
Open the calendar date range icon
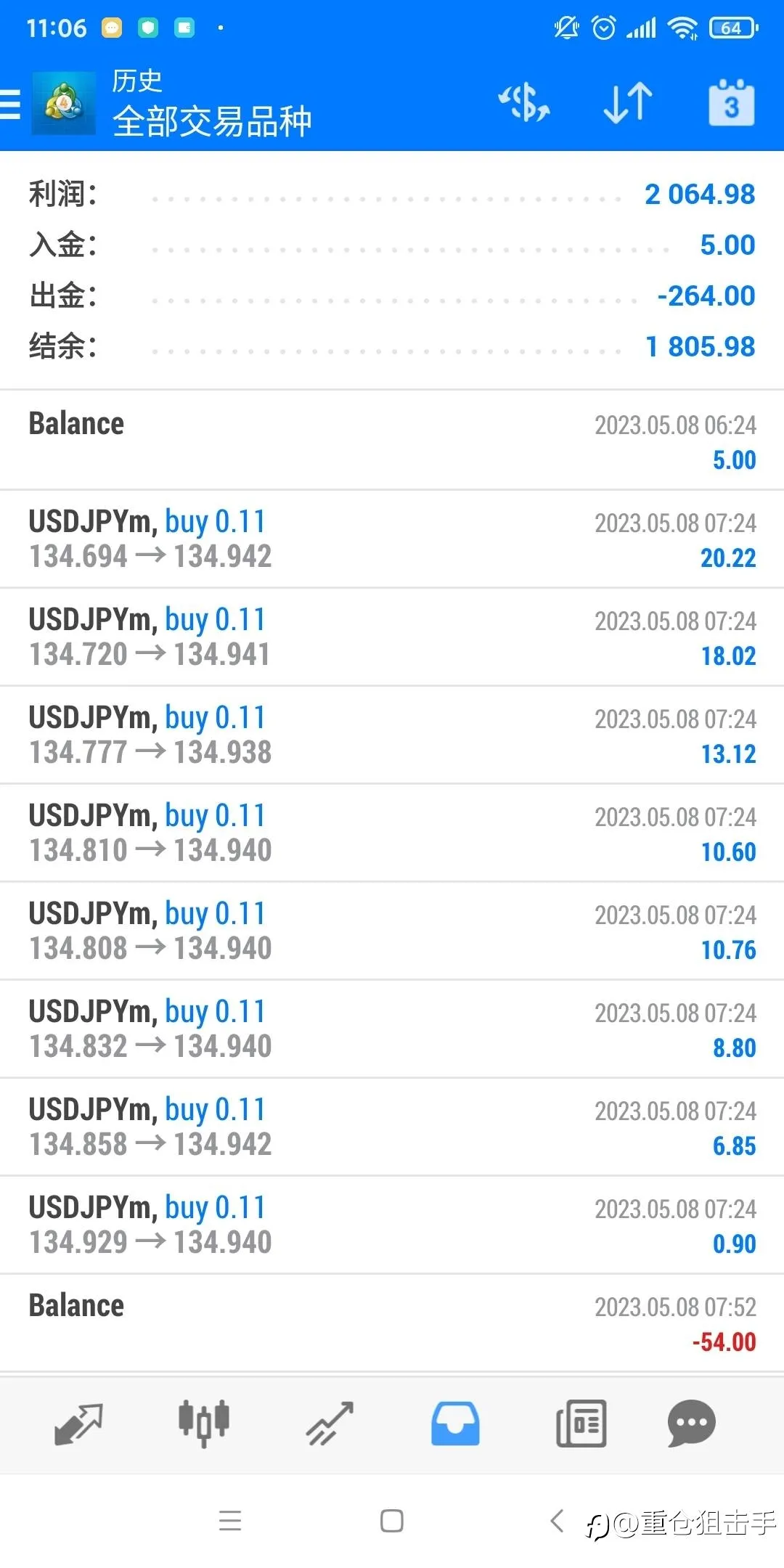tap(731, 102)
